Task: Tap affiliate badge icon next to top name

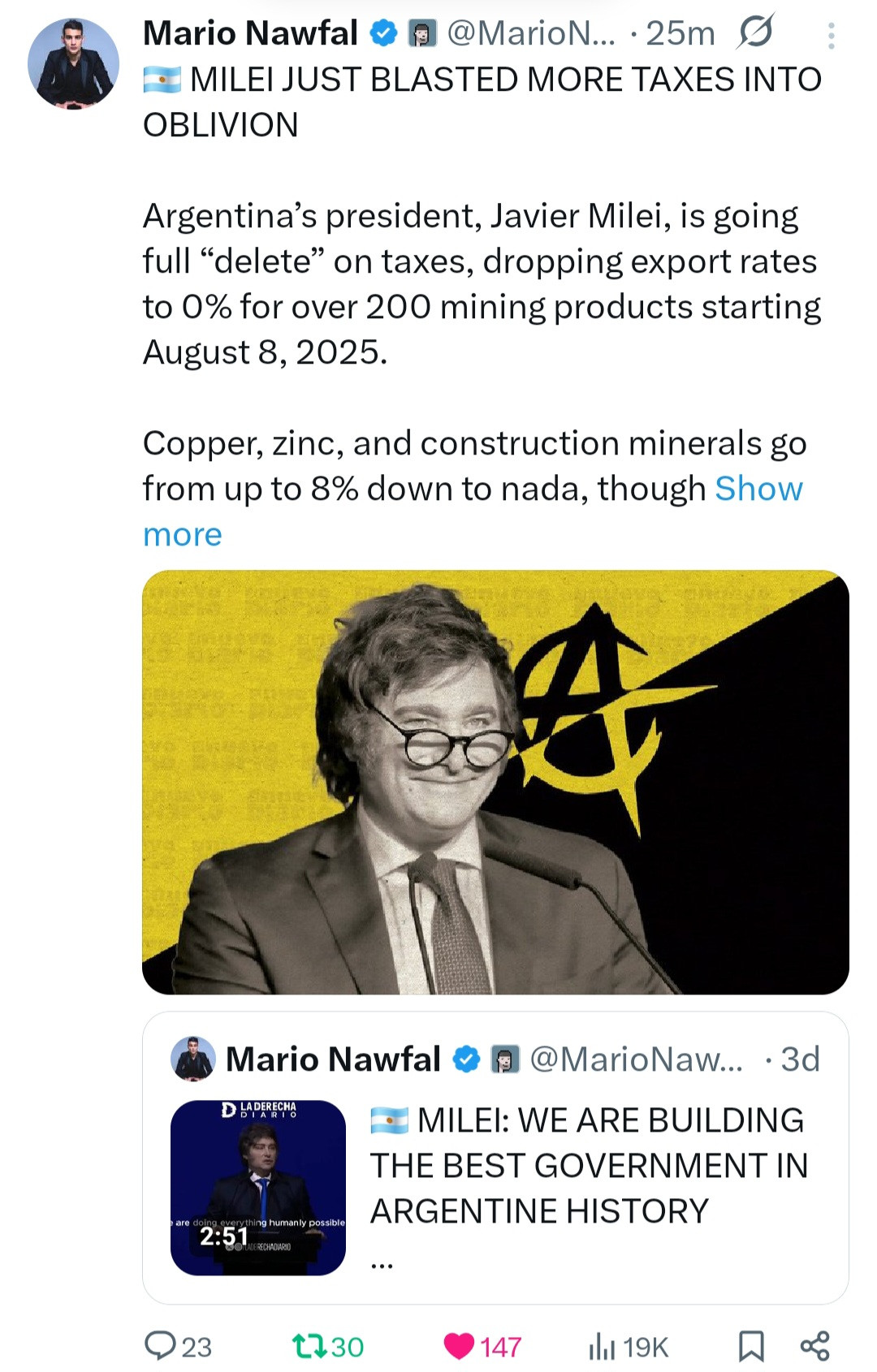Action: (x=421, y=34)
